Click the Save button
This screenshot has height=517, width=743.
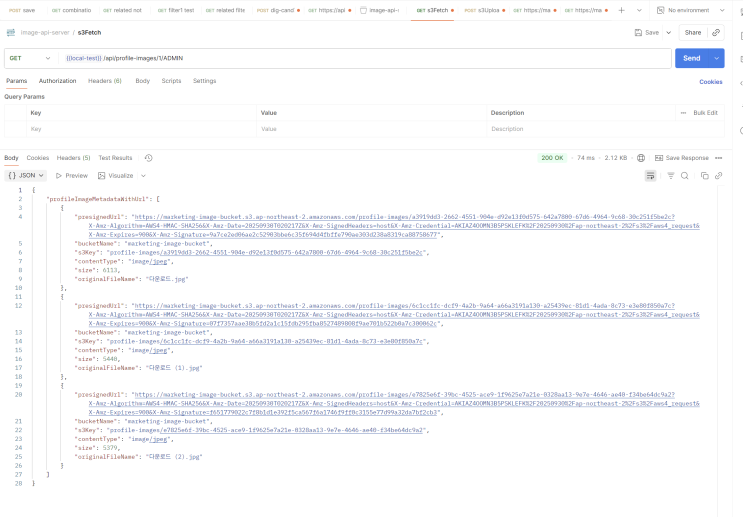pyautogui.click(x=647, y=33)
